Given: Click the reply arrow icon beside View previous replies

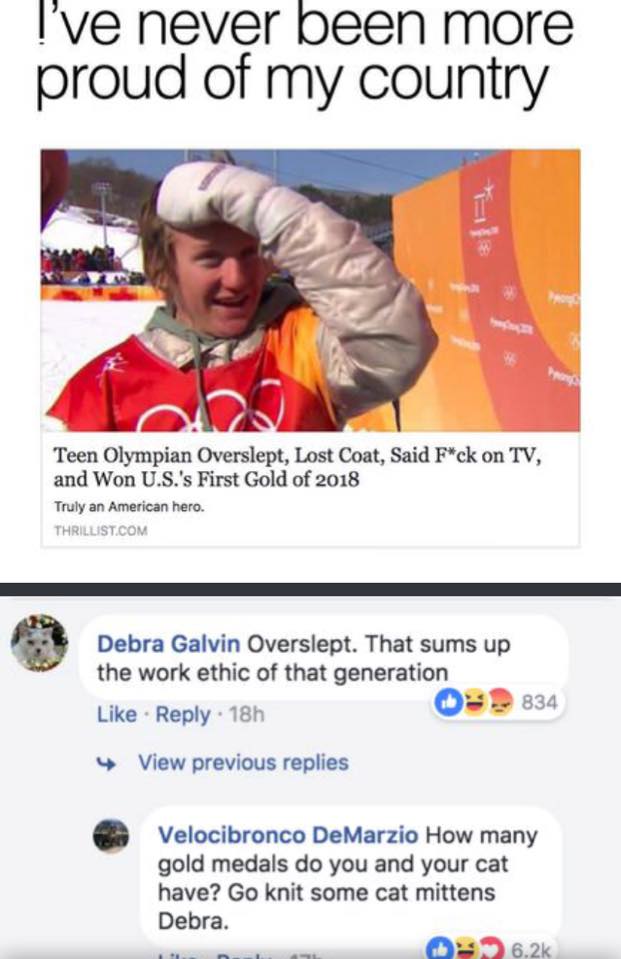Looking at the screenshot, I should (107, 763).
